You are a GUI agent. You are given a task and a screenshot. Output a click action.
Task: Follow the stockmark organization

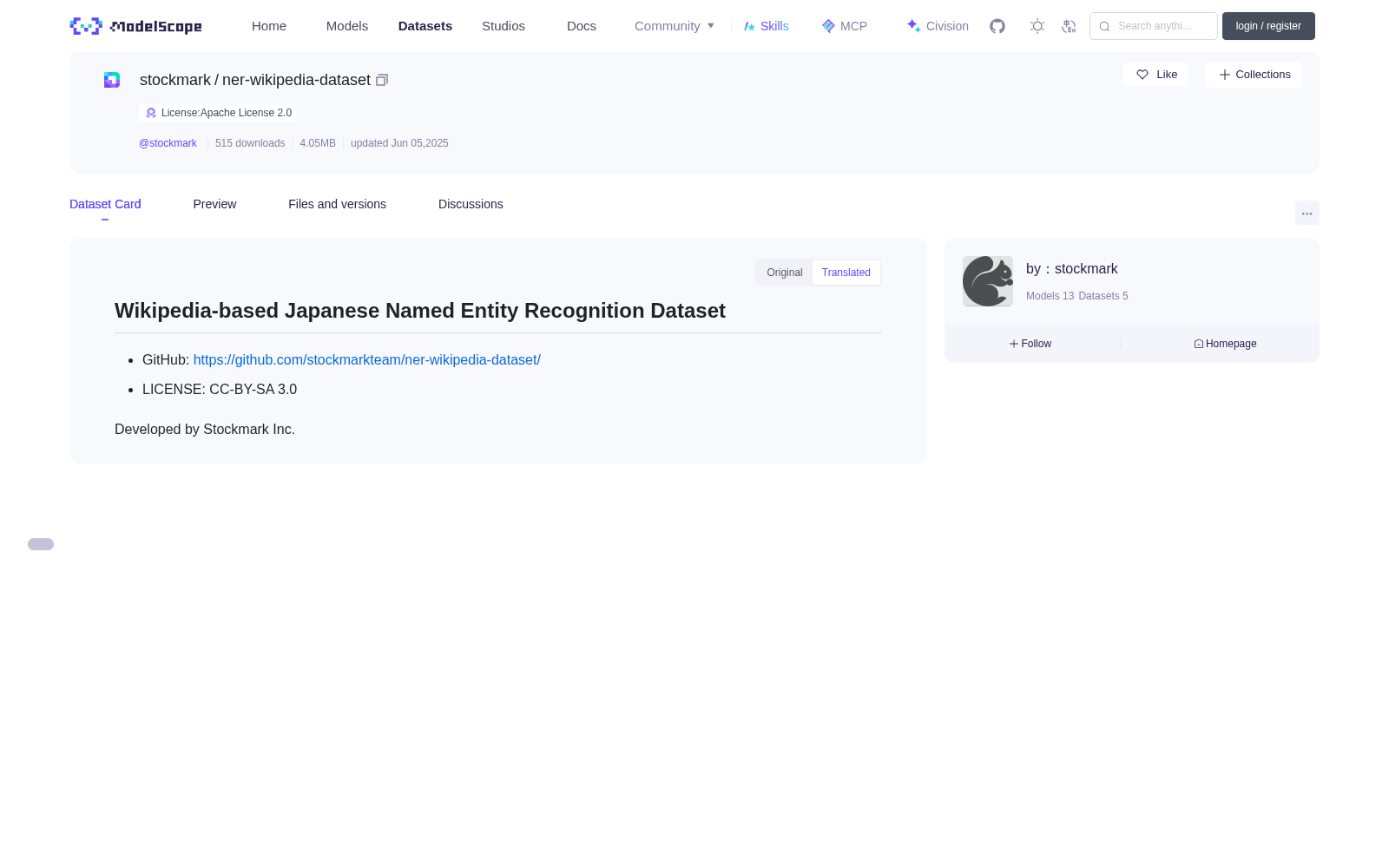click(x=1030, y=344)
